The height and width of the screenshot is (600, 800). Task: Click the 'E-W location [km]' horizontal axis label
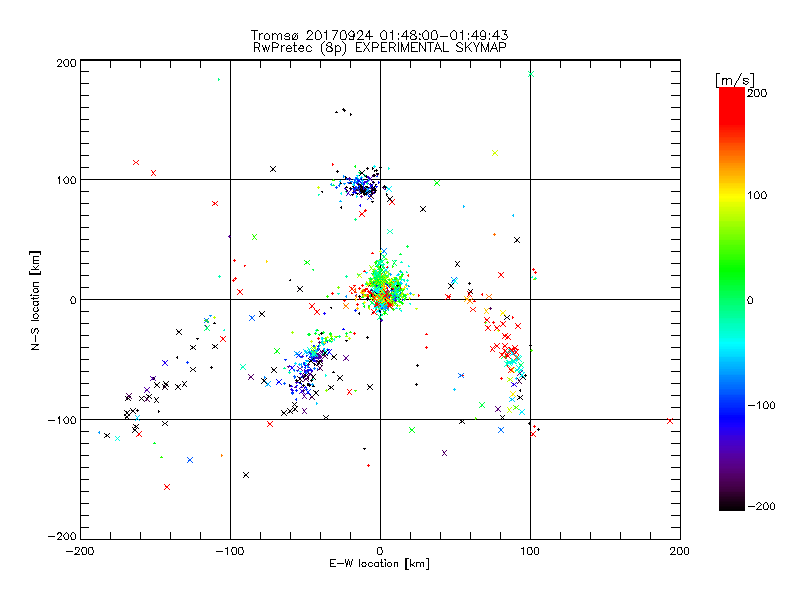(379, 564)
